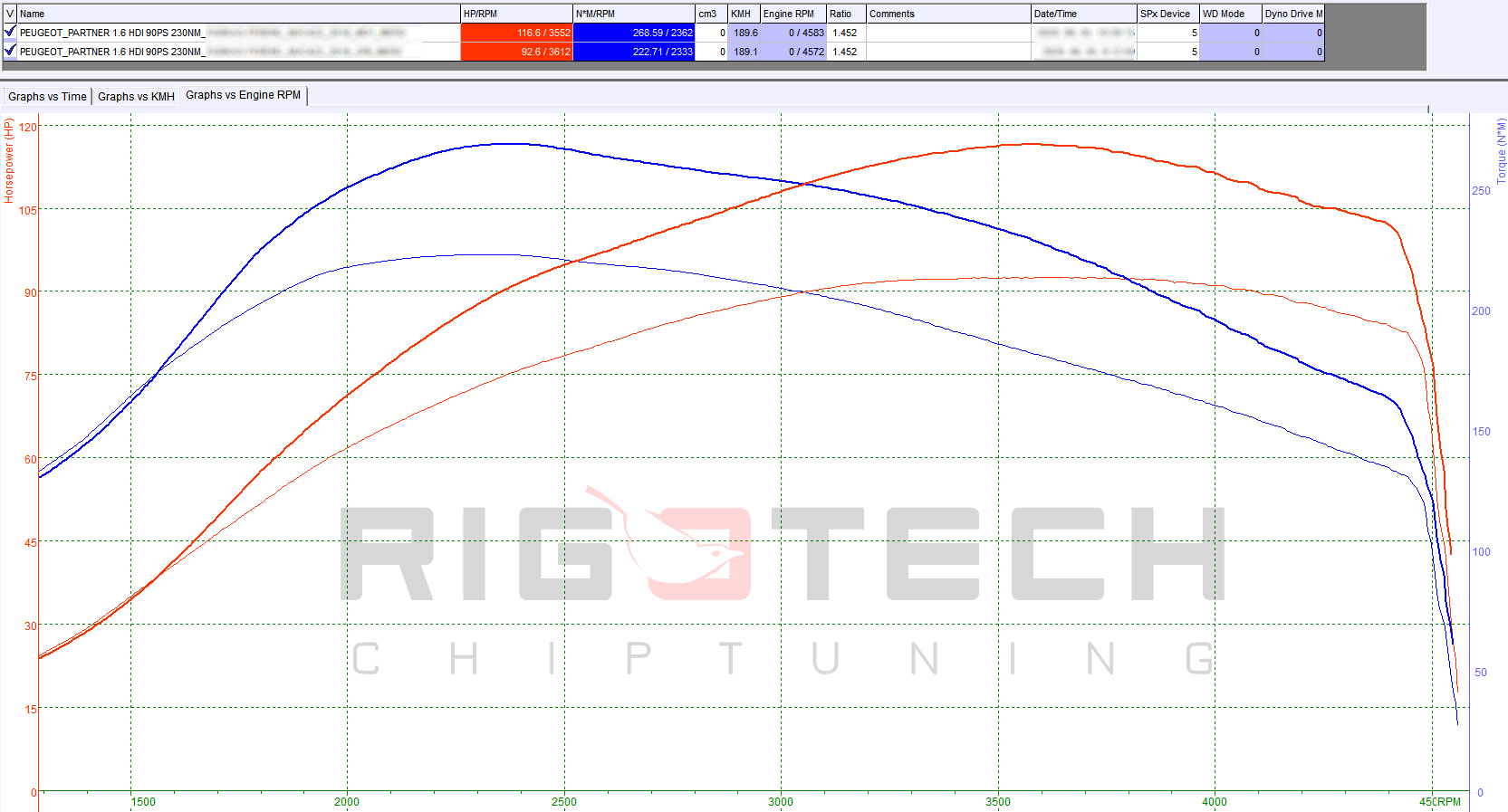Click KMH value 189.6
This screenshot has width=1508, height=812.
pyautogui.click(x=744, y=33)
